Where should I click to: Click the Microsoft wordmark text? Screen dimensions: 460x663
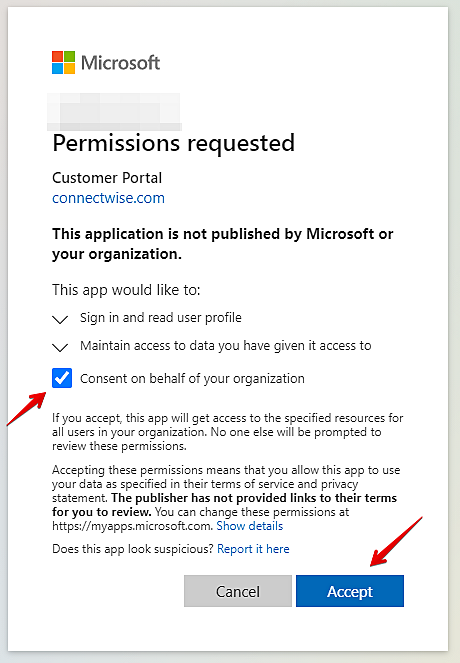click(x=120, y=63)
